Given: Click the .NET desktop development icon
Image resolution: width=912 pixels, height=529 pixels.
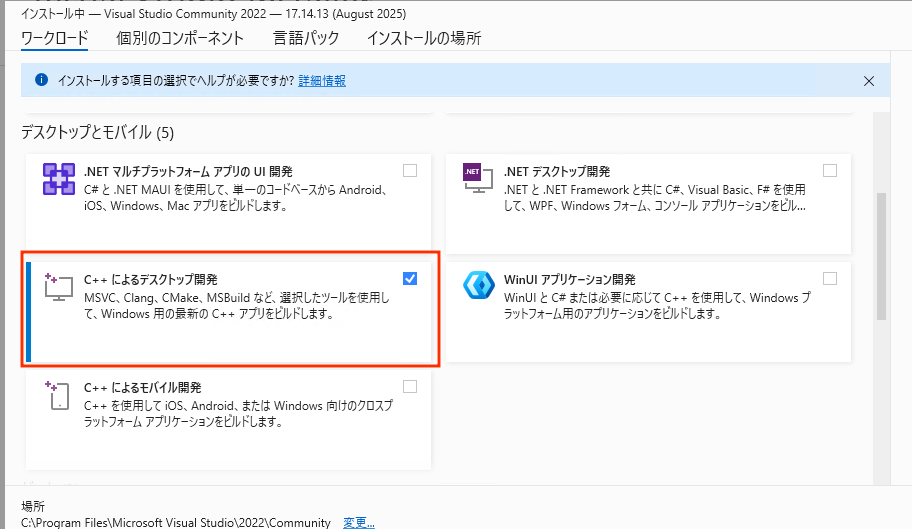Looking at the screenshot, I should pos(477,177).
